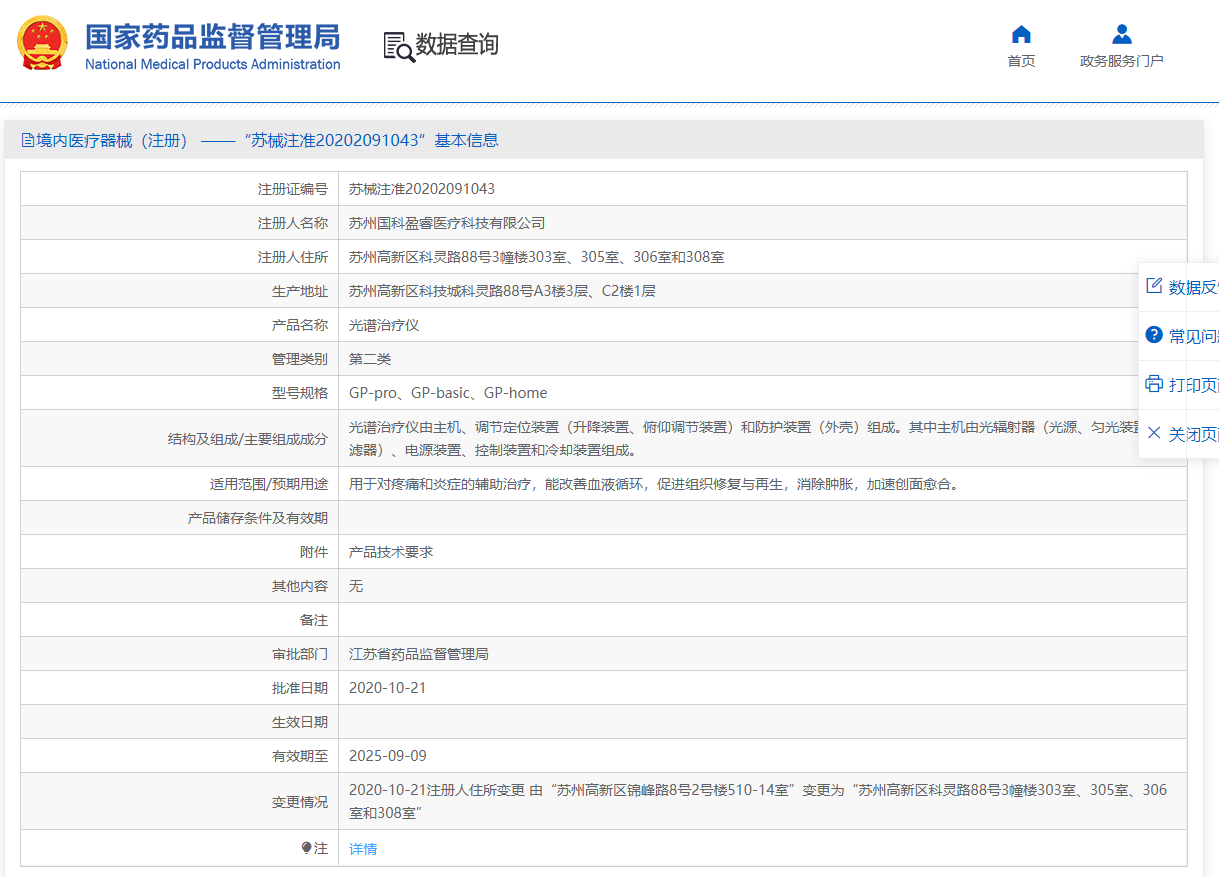Click GP-pro、GP-basic、GP-home model value
The width and height of the screenshot is (1219, 877).
(x=448, y=393)
